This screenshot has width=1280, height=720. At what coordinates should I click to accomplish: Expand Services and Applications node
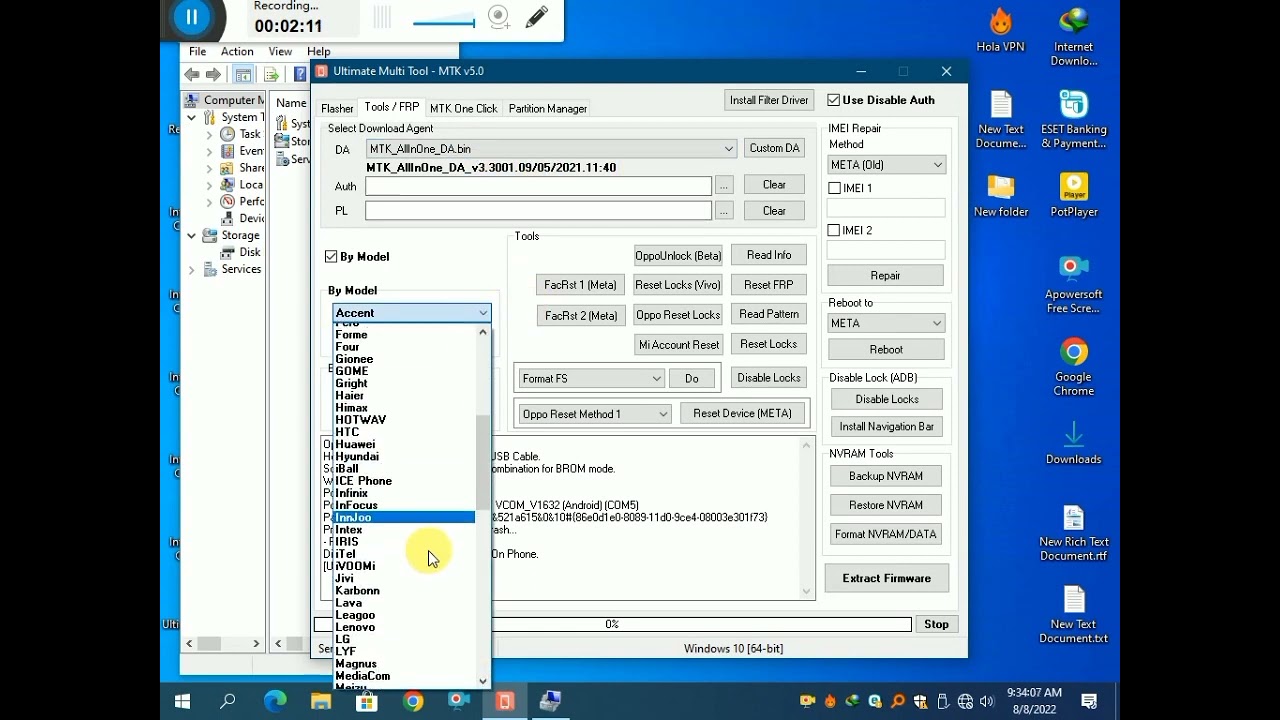coord(191,269)
